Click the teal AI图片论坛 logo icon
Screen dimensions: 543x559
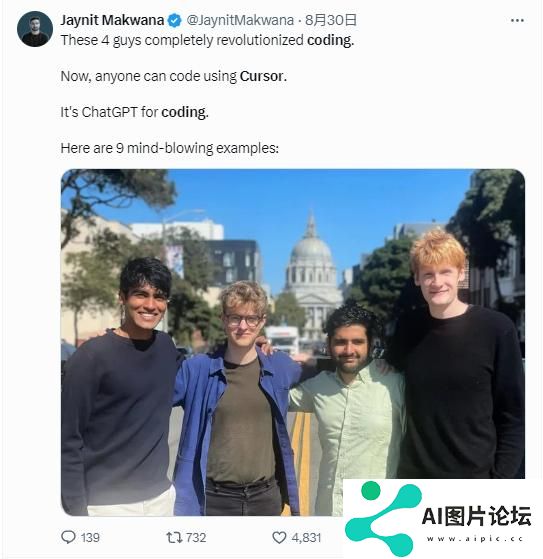(384, 518)
